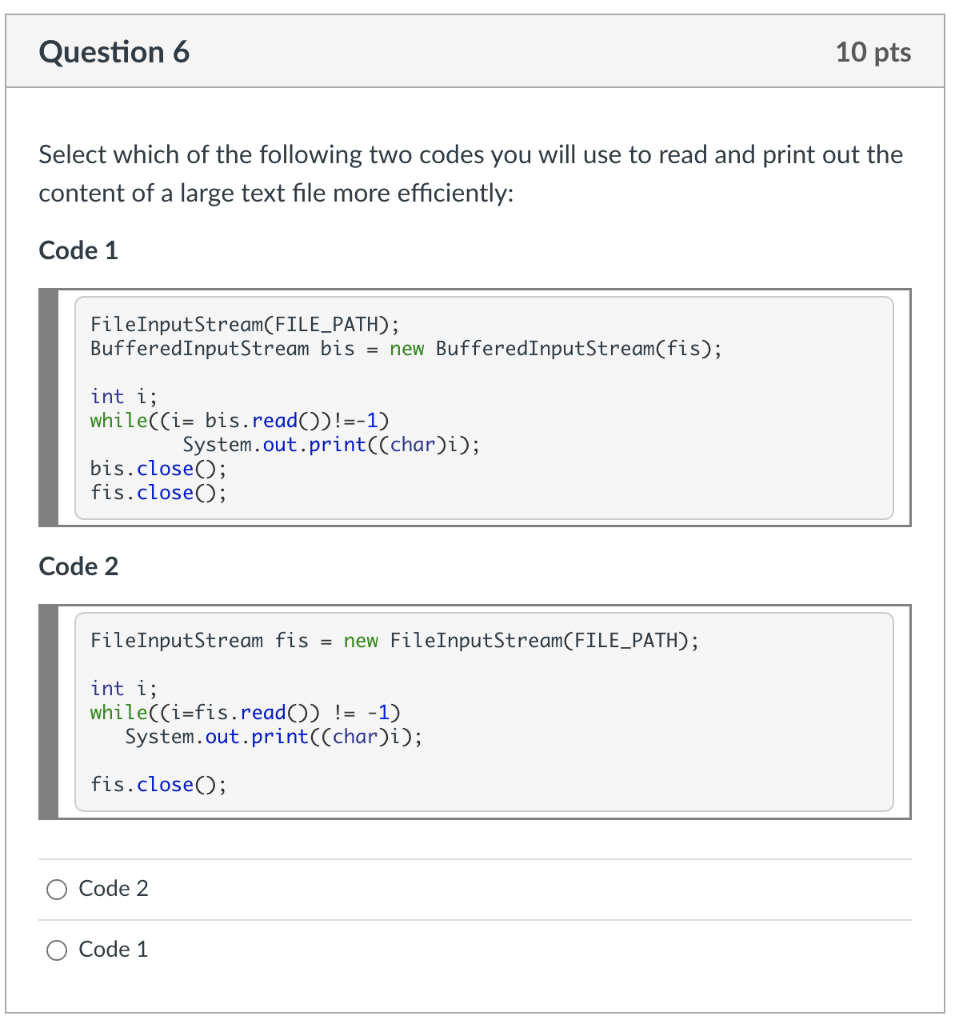Viewport: 955px width, 1024px height.
Task: Click the BufferedInputStream bis declaration line
Action: coord(405,349)
